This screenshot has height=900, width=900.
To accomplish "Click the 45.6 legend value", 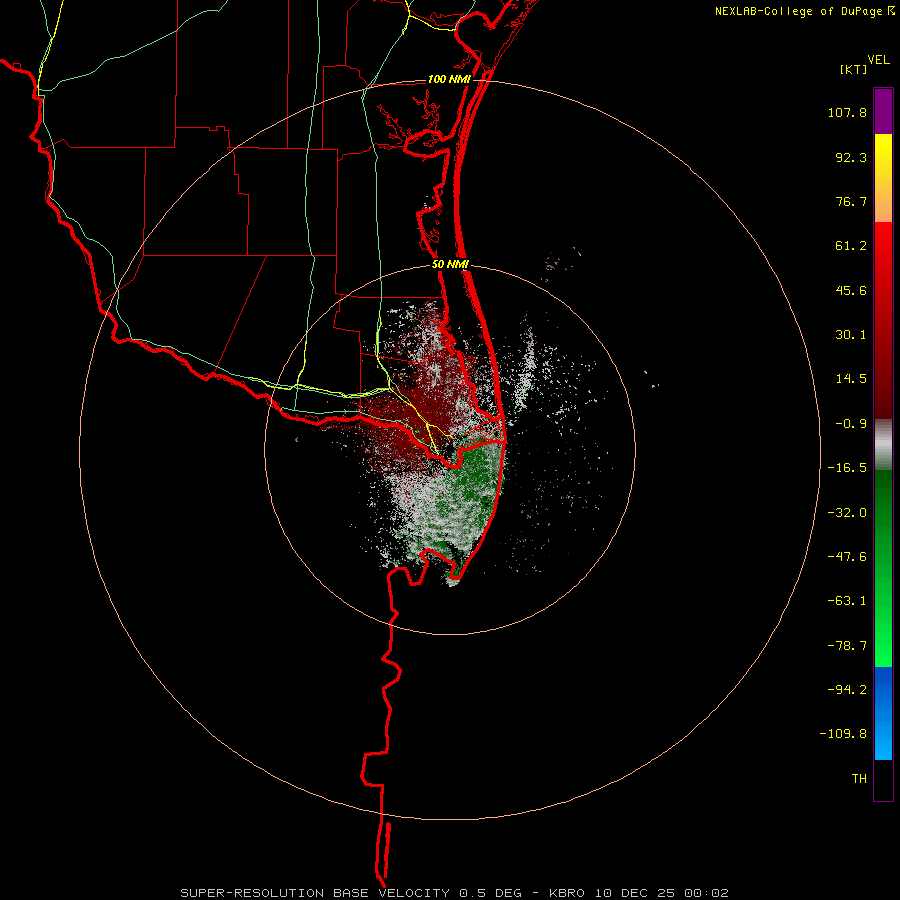I will click(x=851, y=290).
